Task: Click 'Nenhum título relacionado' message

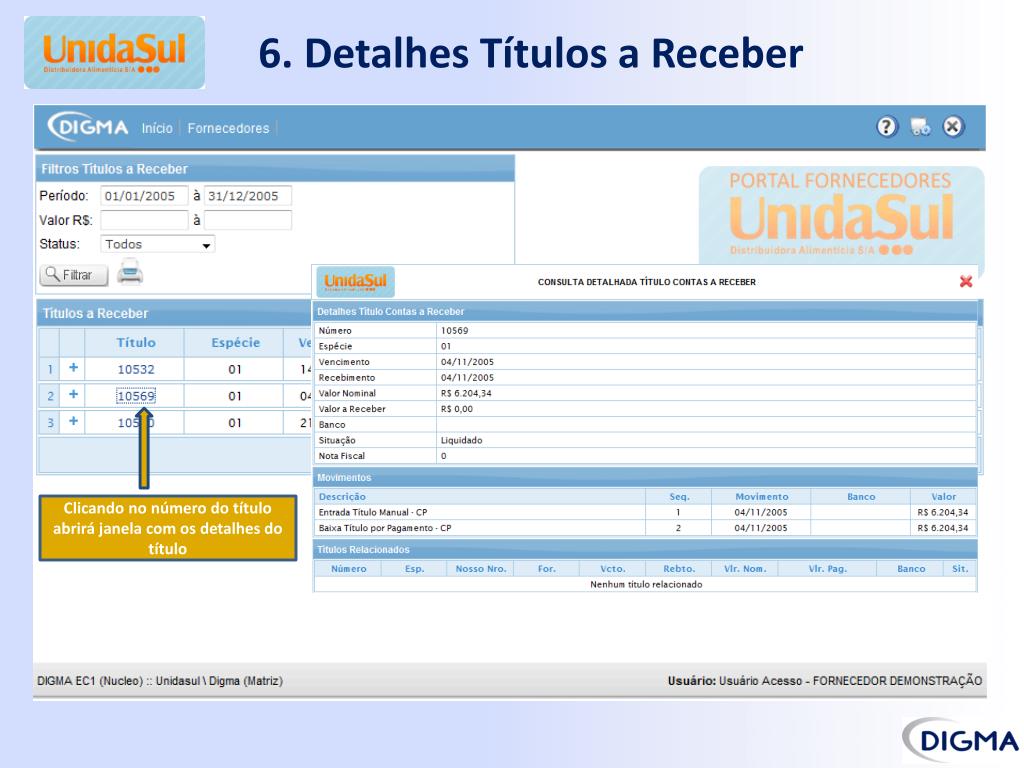Action: click(x=646, y=584)
